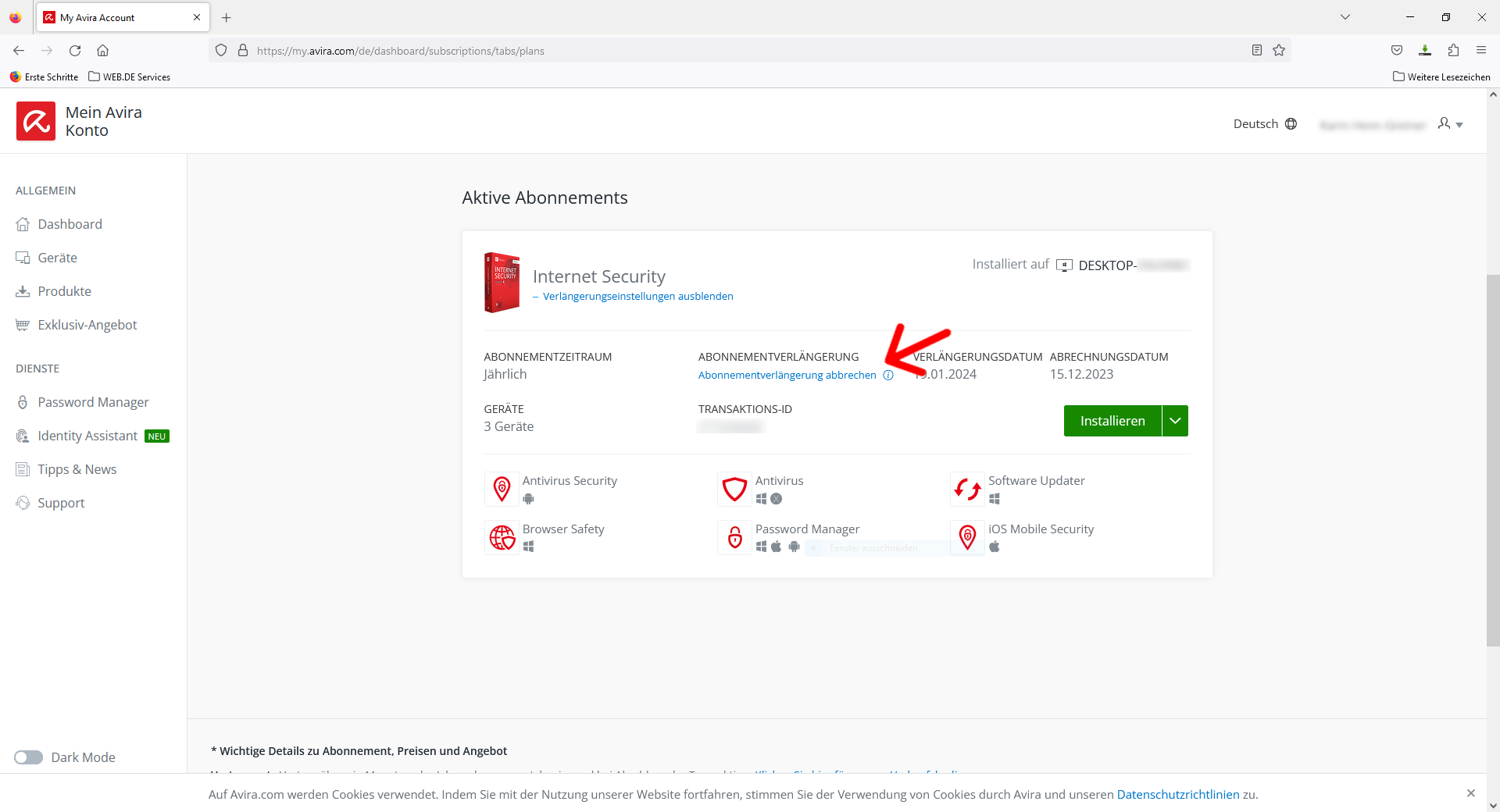This screenshot has width=1500, height=812.
Task: Click Password Manager lock icon in product list
Action: [x=734, y=538]
